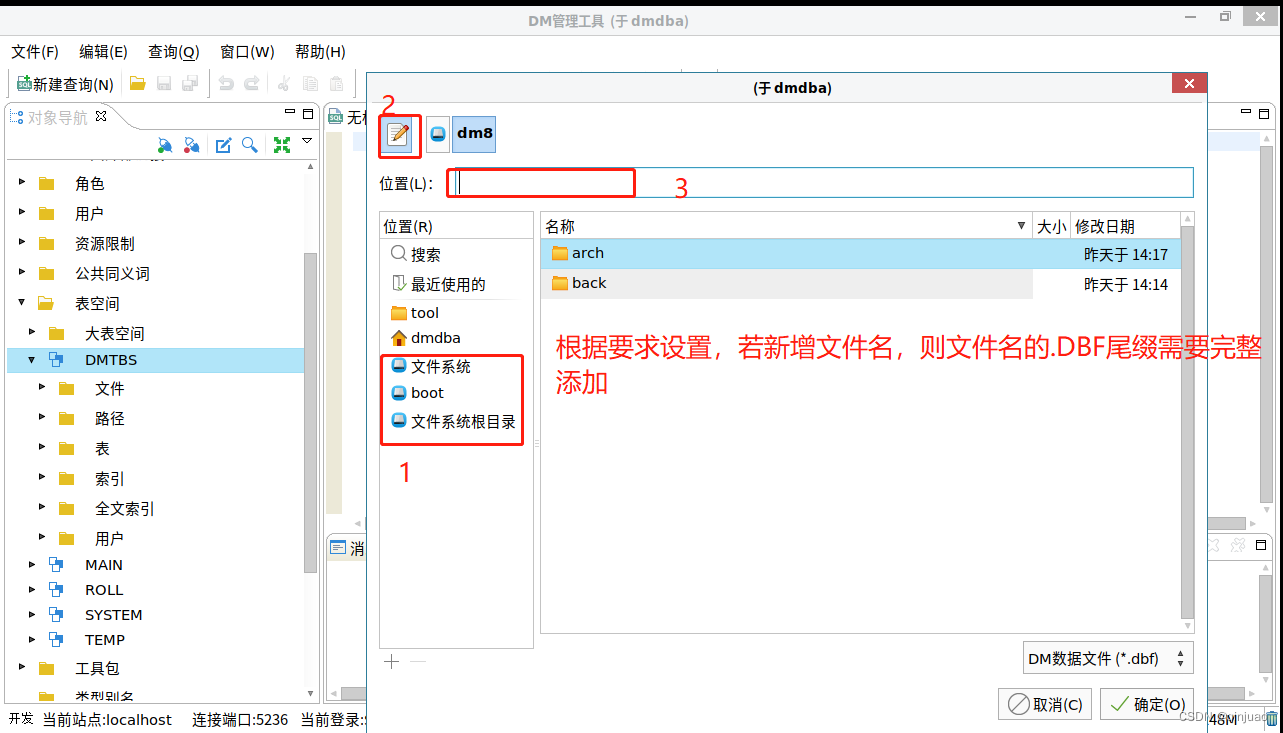Open the 帮助(H) menu
Image resolution: width=1283 pixels, height=733 pixels.
pyautogui.click(x=320, y=52)
